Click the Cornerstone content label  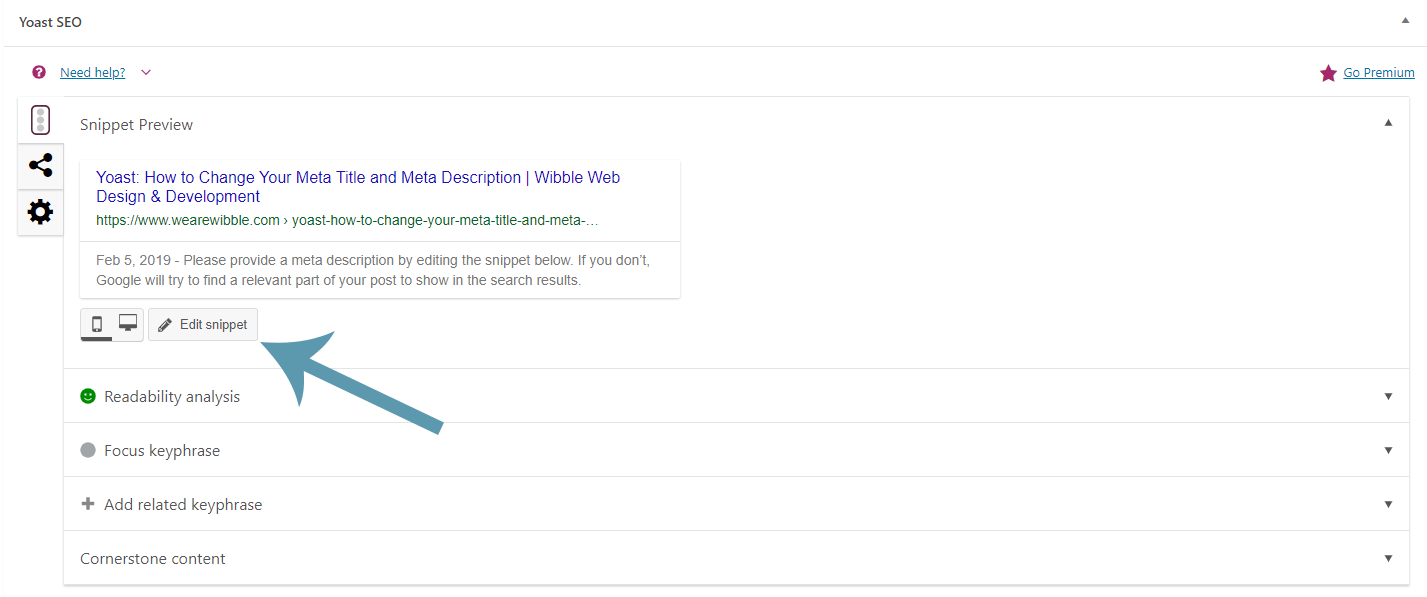coord(153,559)
